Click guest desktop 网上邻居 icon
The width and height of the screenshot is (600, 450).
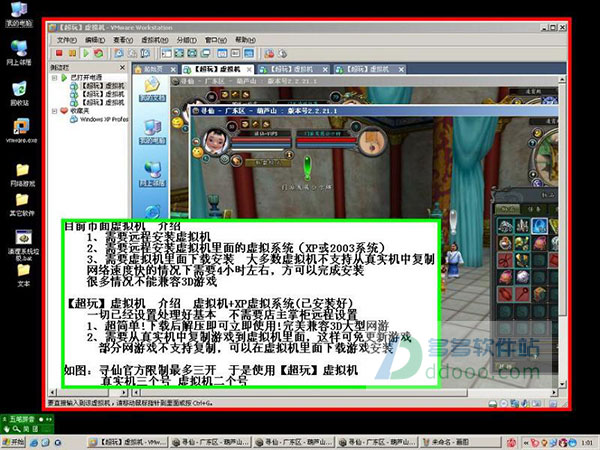[x=152, y=174]
